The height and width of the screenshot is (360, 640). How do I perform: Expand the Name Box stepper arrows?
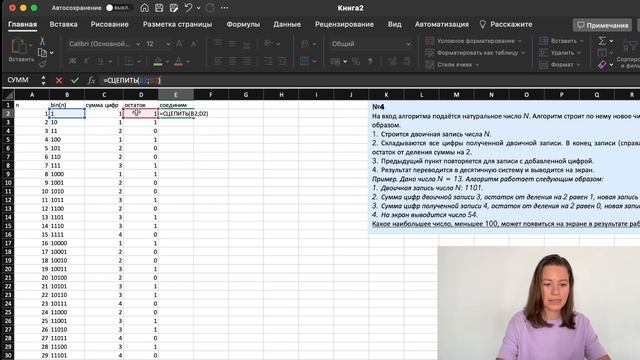point(43,80)
